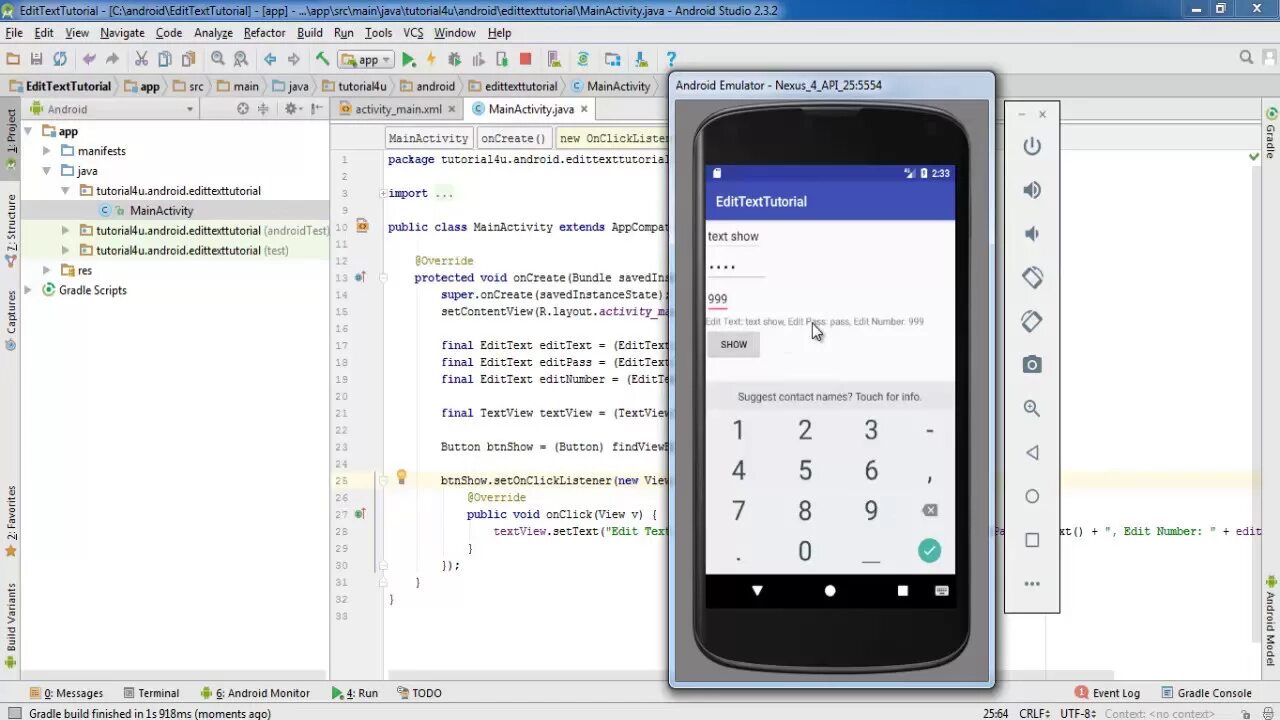Open the Android Monitor tool window
This screenshot has height=720, width=1280.
click(255, 693)
